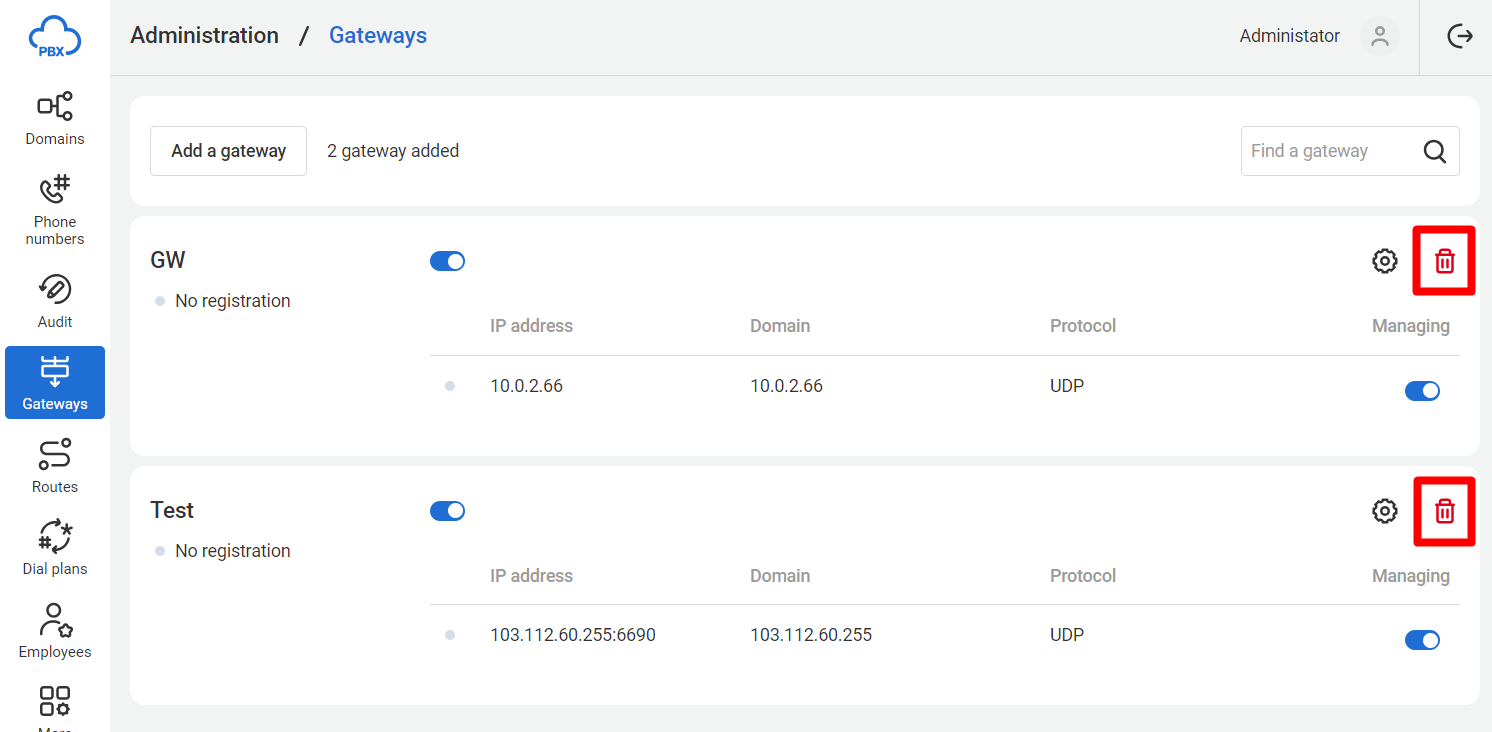Screen dimensions: 1492x732
Task: Disable the GW gateway toggle
Action: coord(447,261)
